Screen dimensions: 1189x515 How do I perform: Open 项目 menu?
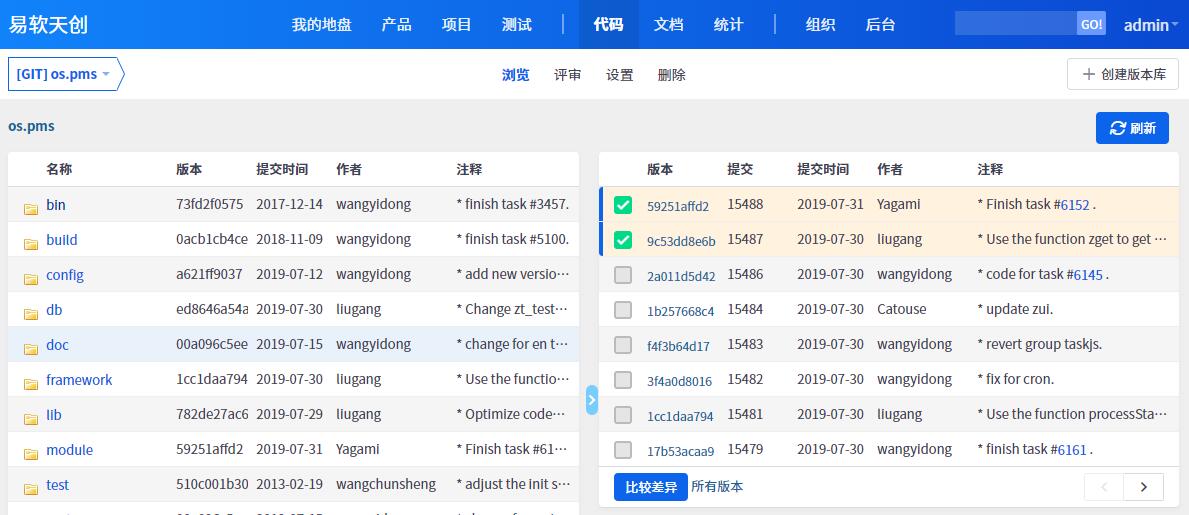(x=456, y=24)
